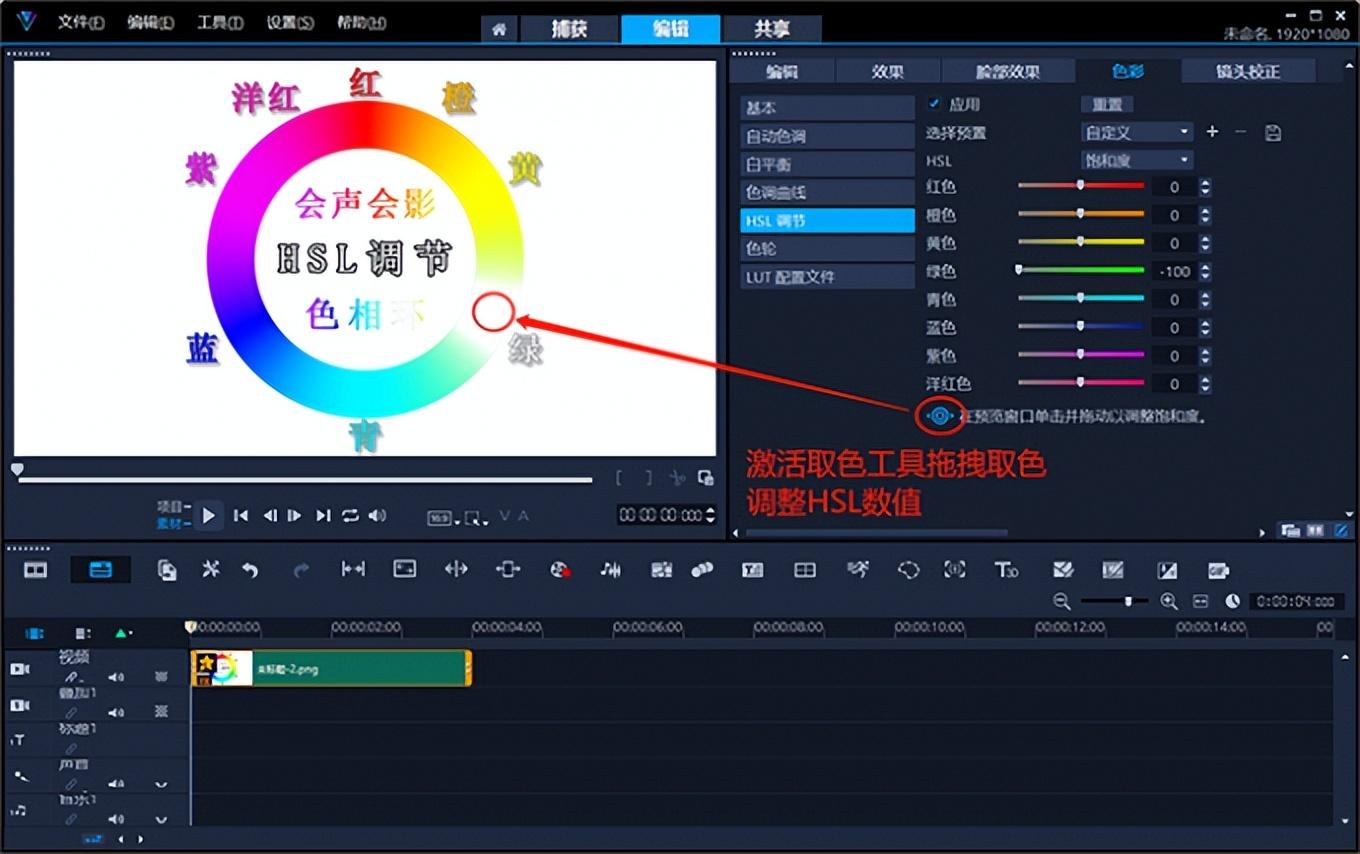Select LUT 配置文件 category
This screenshot has height=854, width=1360.
(828, 276)
